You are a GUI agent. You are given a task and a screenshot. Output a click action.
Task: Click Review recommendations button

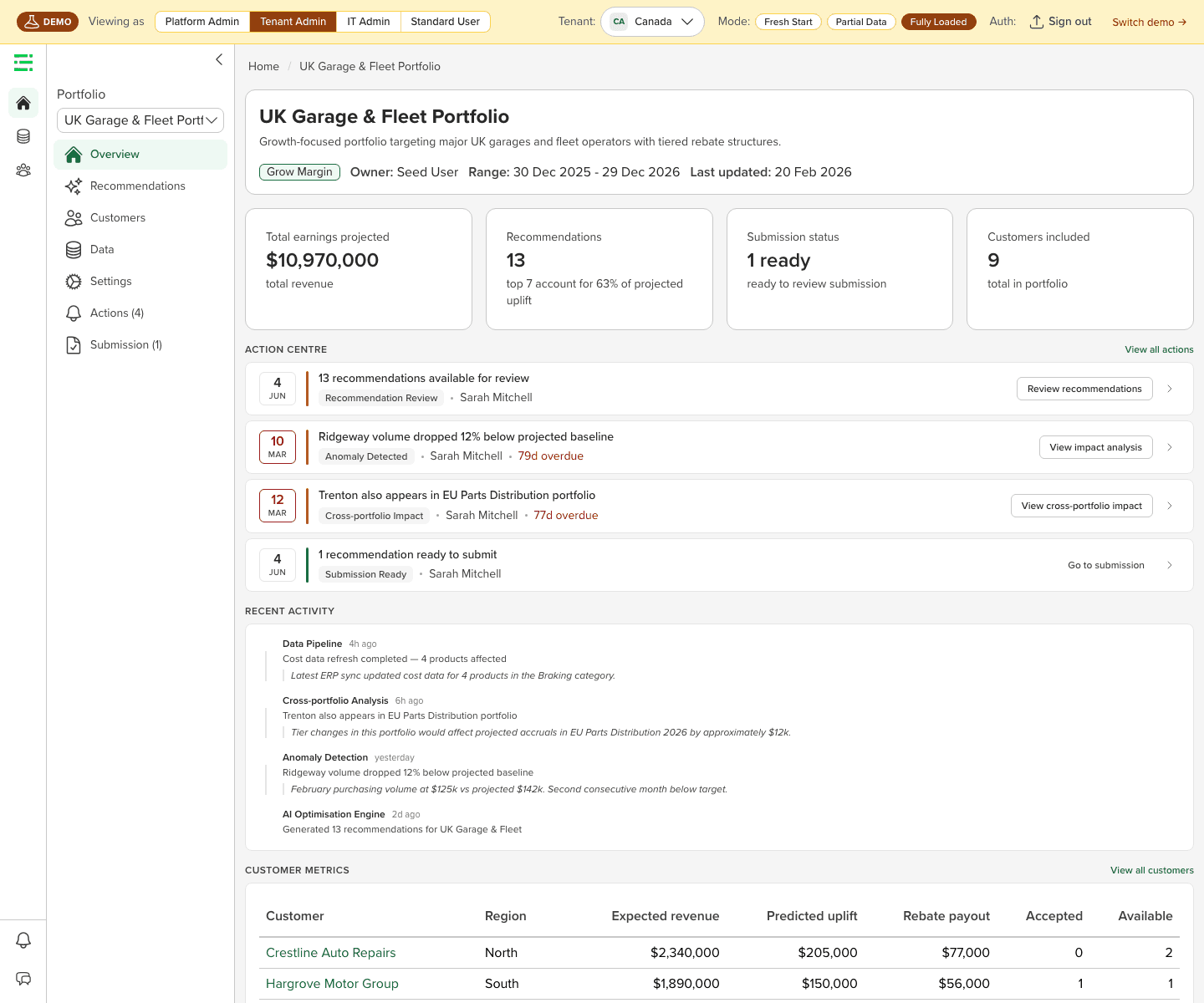click(x=1084, y=389)
